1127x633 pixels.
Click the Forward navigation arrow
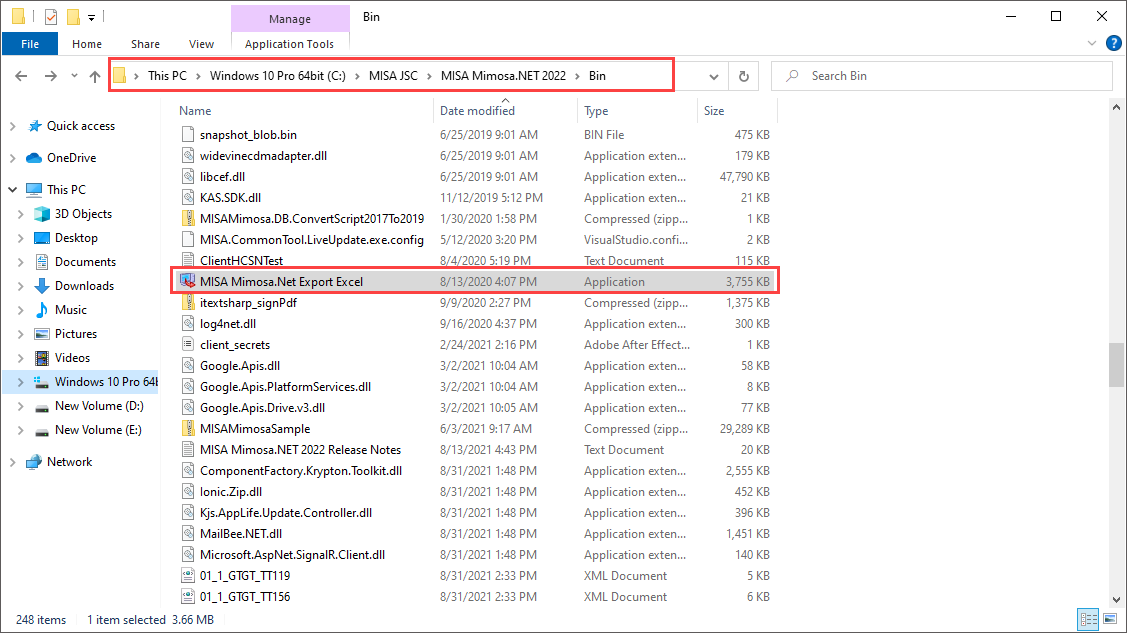[x=50, y=75]
